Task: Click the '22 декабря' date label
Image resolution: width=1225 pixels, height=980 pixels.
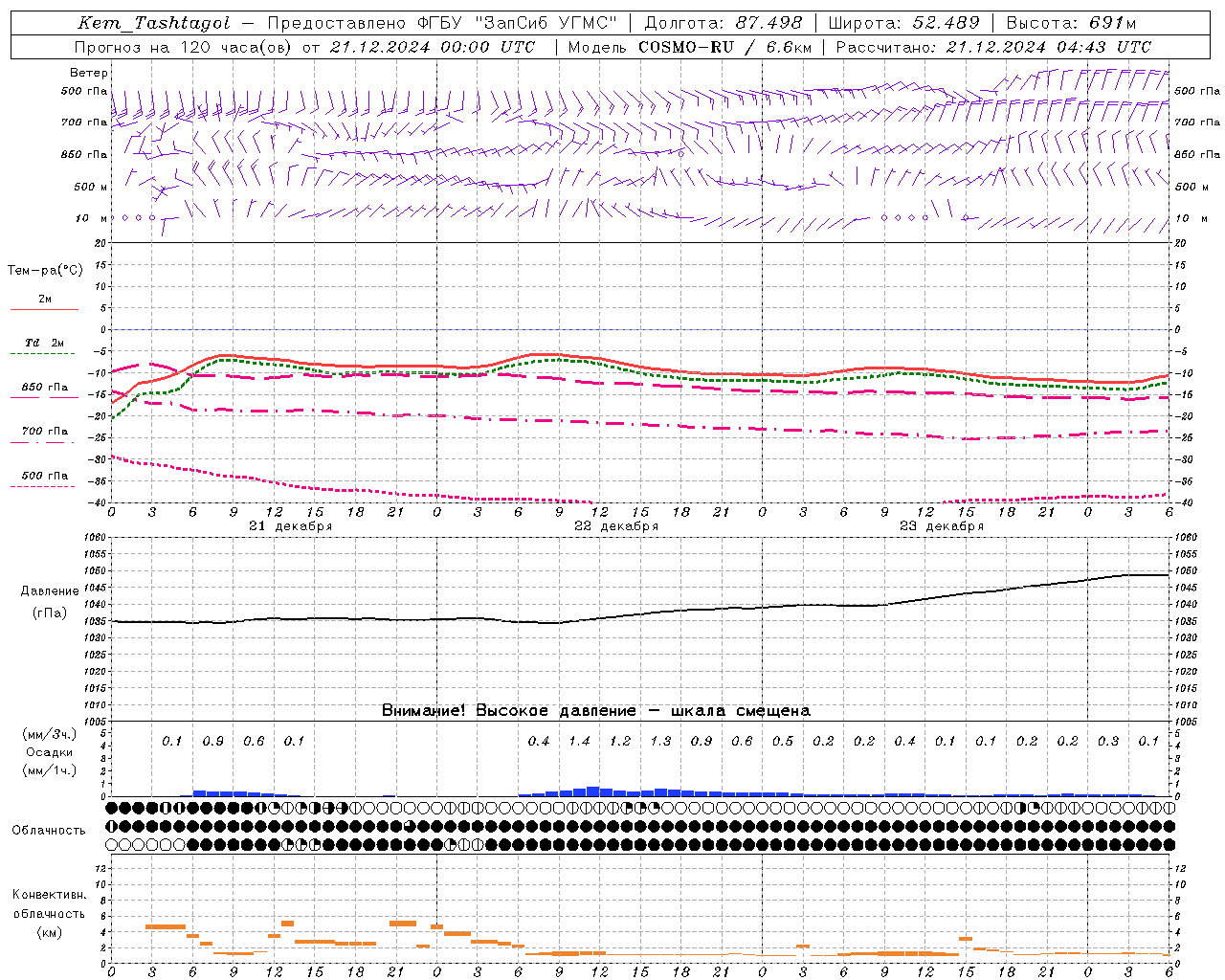Action: (x=616, y=526)
